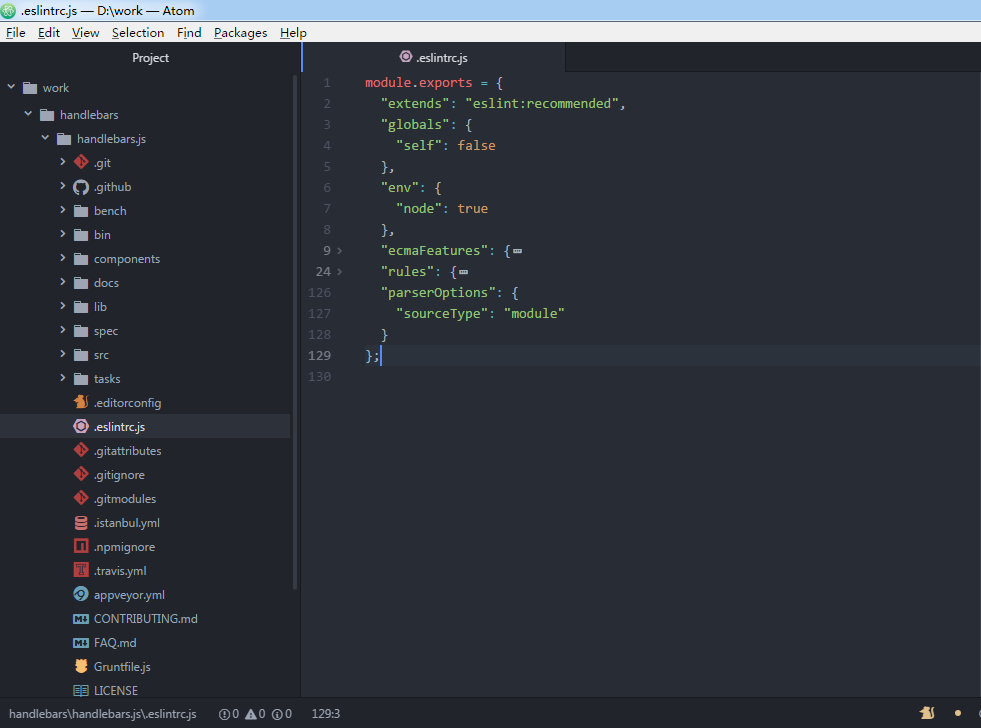The height and width of the screenshot is (728, 981).
Task: Click line number 126 in gutter
Action: [x=319, y=293]
